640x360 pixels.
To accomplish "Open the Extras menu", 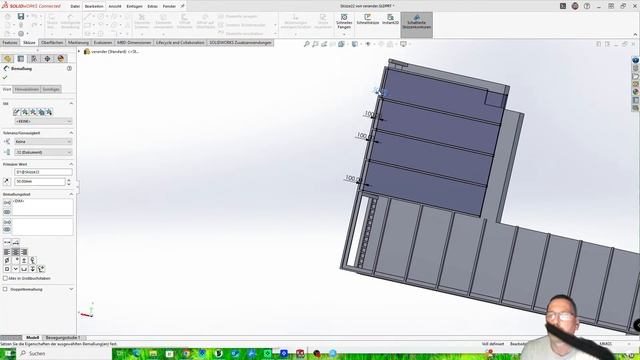I will [152, 6].
